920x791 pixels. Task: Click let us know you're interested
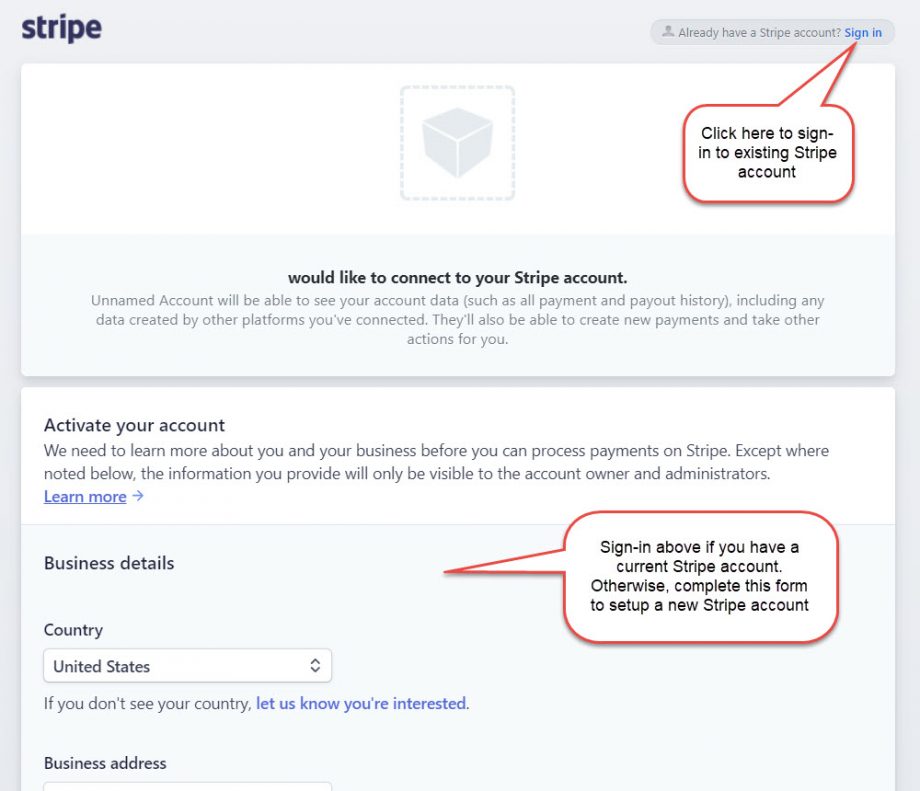[360, 703]
